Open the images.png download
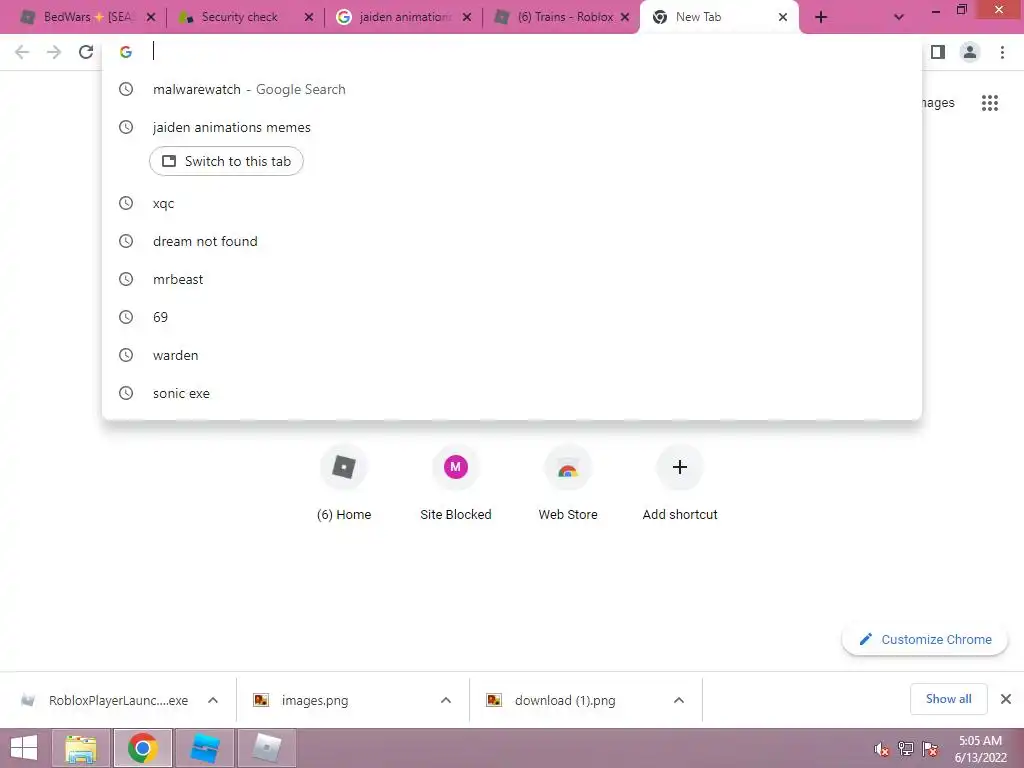 pyautogui.click(x=300, y=700)
